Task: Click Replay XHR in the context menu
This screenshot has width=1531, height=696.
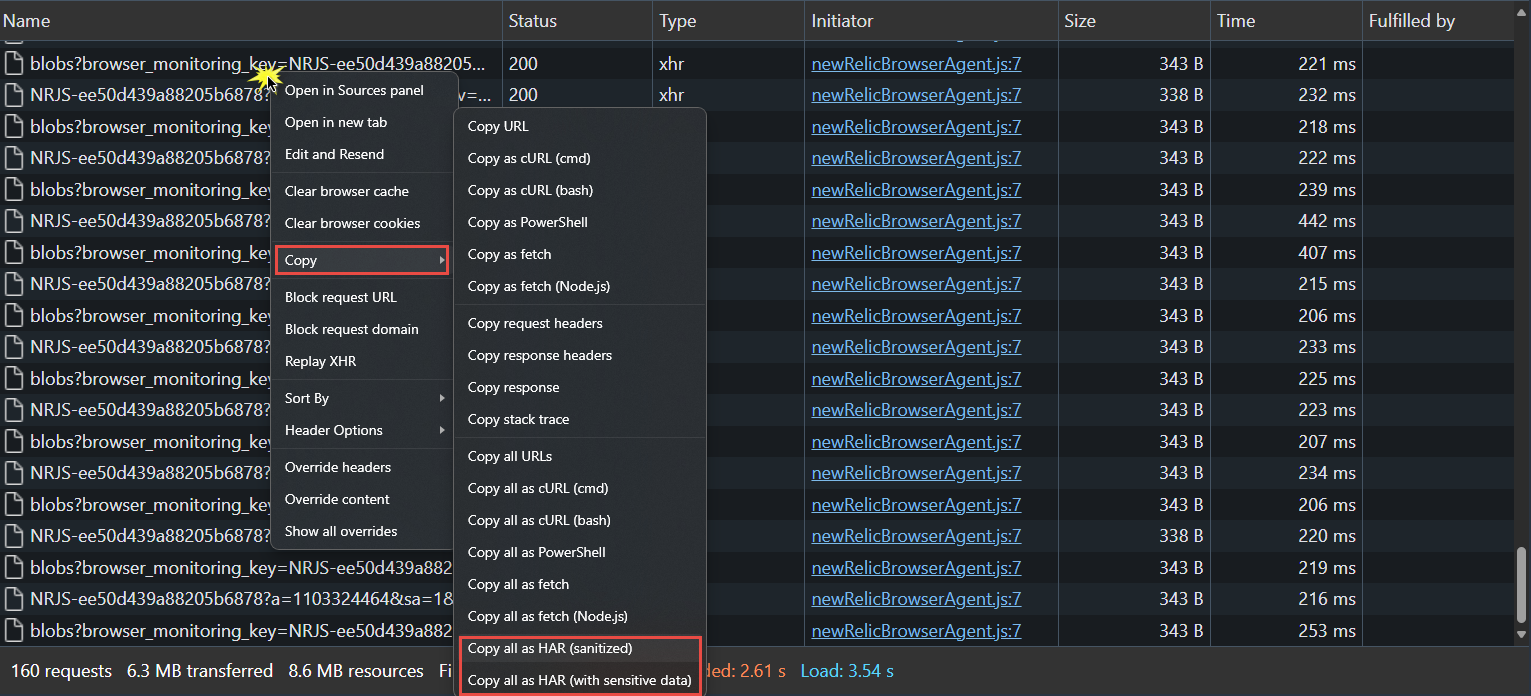Action: (320, 361)
